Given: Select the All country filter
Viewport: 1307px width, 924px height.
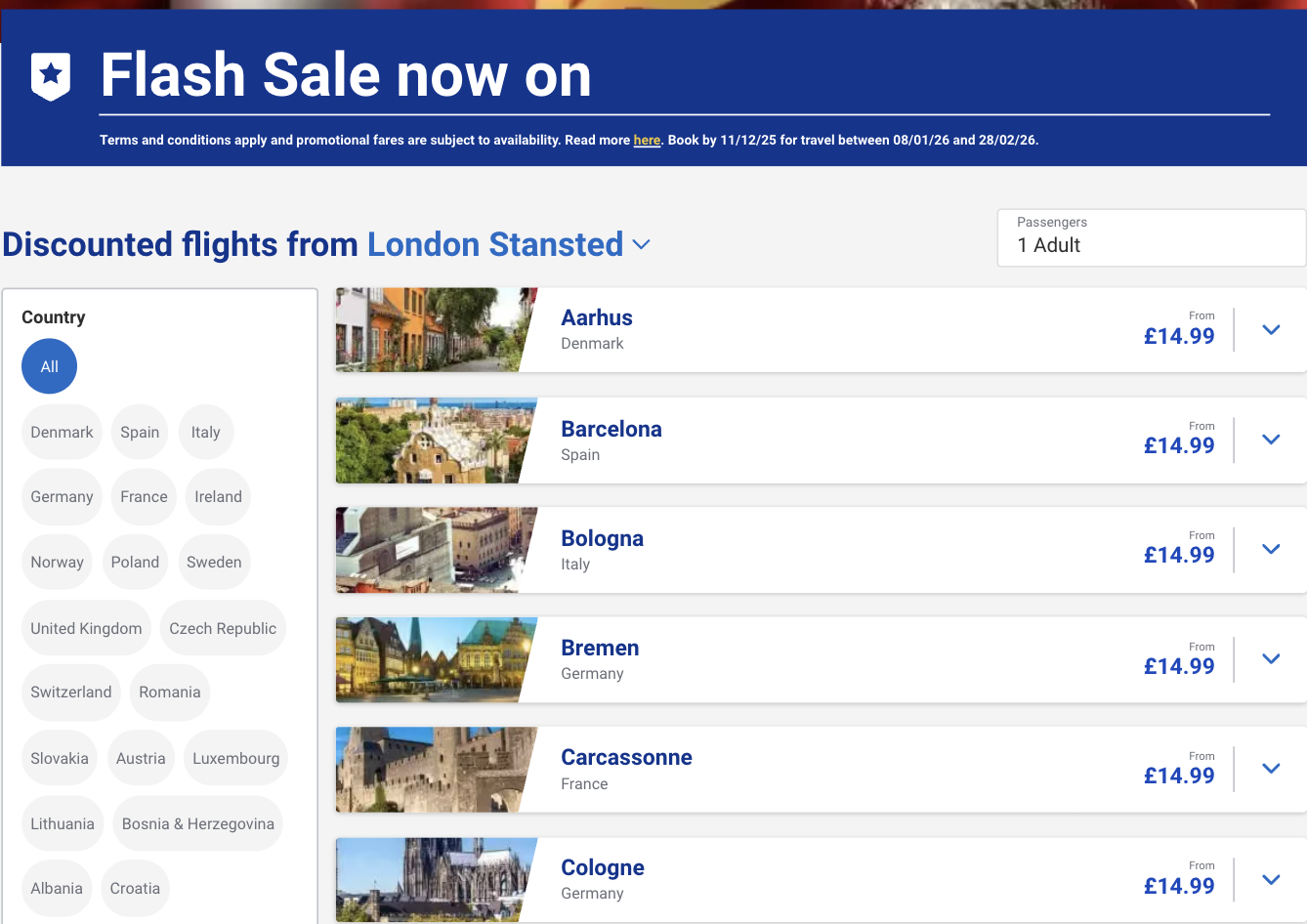Looking at the screenshot, I should point(49,365).
